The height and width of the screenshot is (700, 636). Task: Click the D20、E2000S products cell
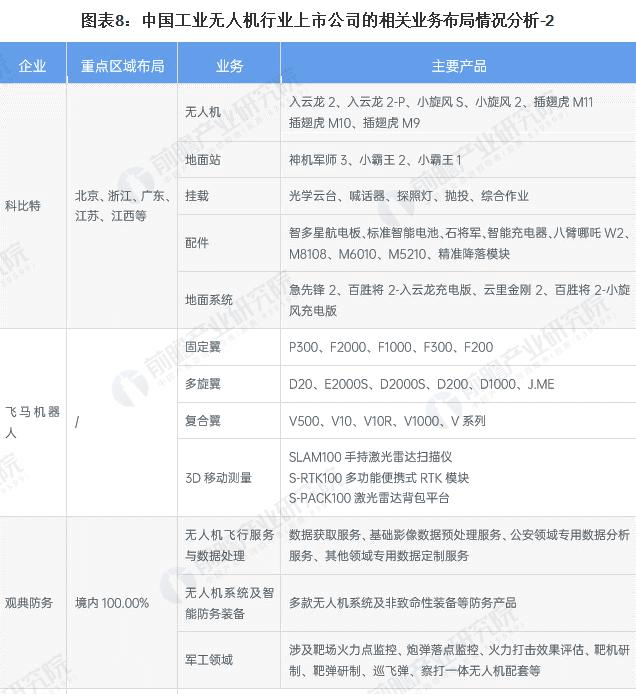coord(458,384)
